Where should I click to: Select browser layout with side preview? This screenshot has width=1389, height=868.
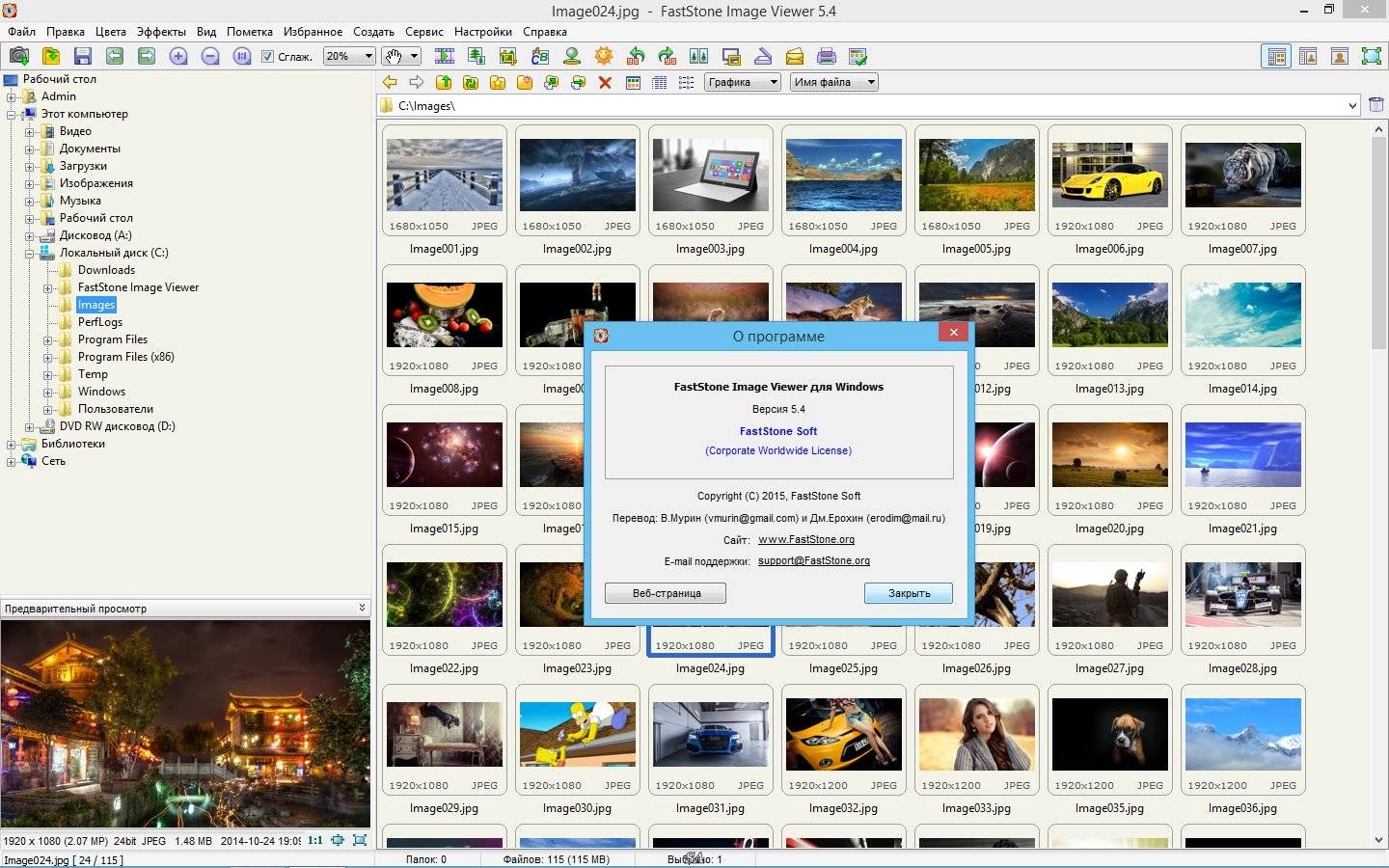(1276, 56)
